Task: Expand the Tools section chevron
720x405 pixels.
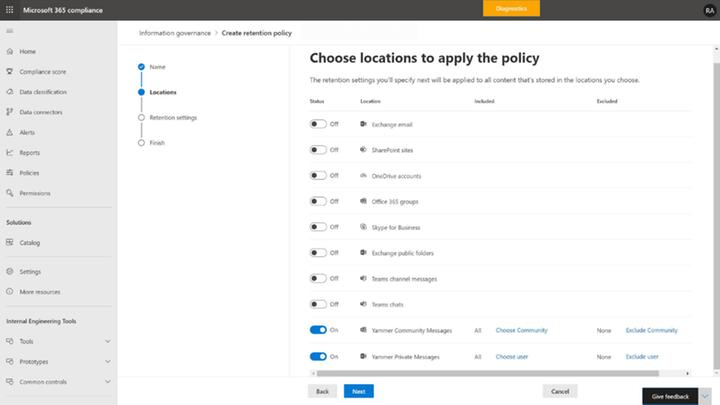Action: (x=107, y=341)
